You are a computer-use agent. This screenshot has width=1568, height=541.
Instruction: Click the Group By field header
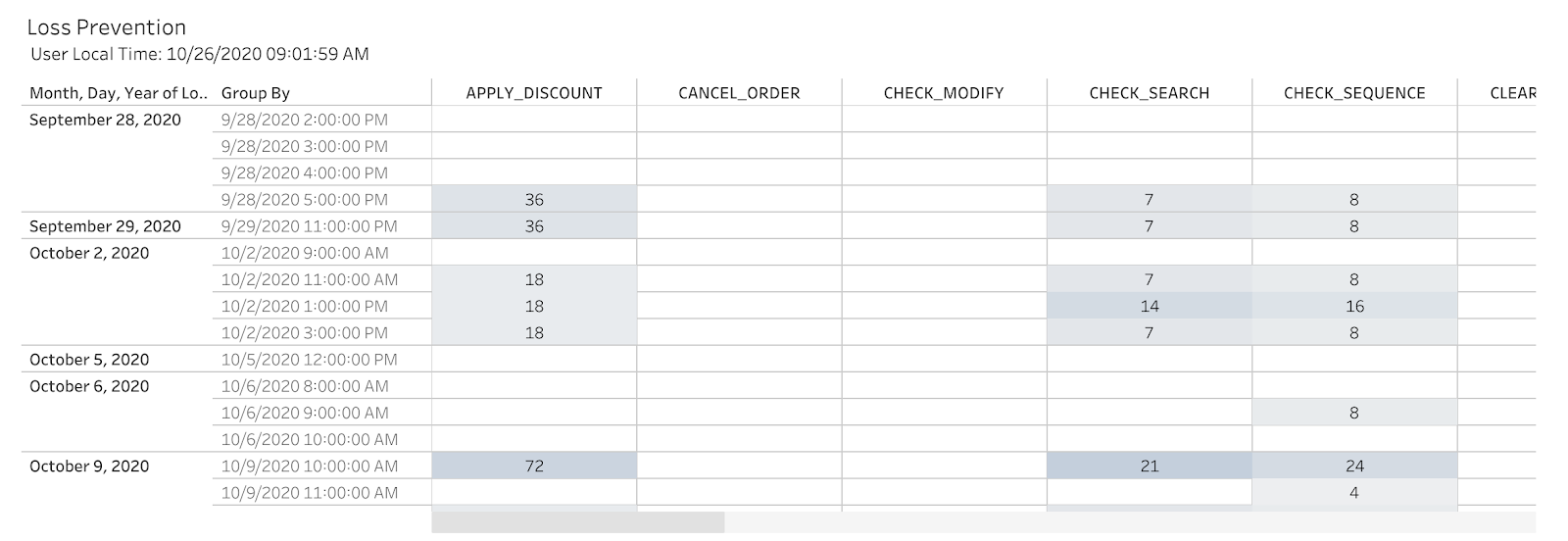pos(256,93)
